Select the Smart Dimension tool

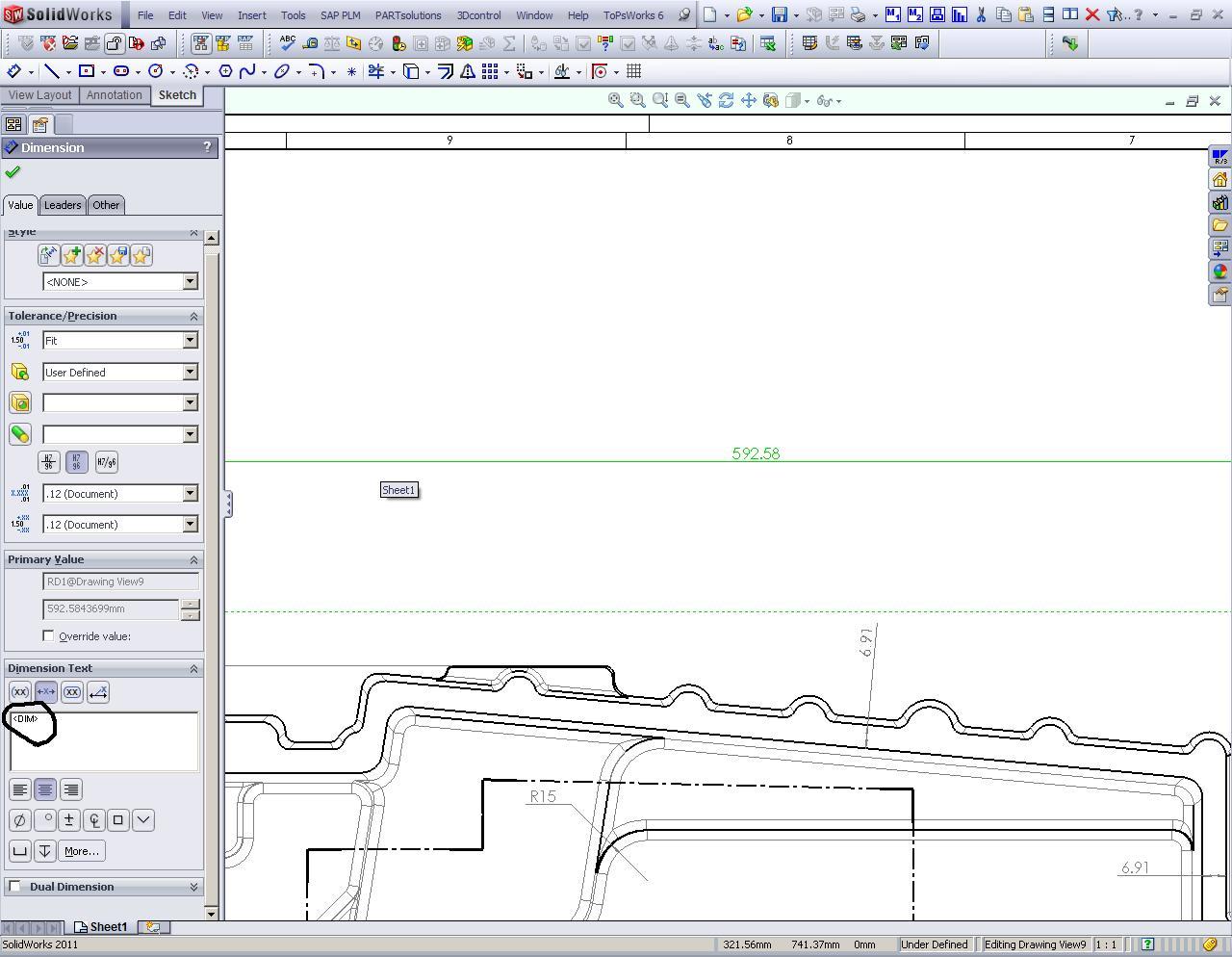[13, 71]
